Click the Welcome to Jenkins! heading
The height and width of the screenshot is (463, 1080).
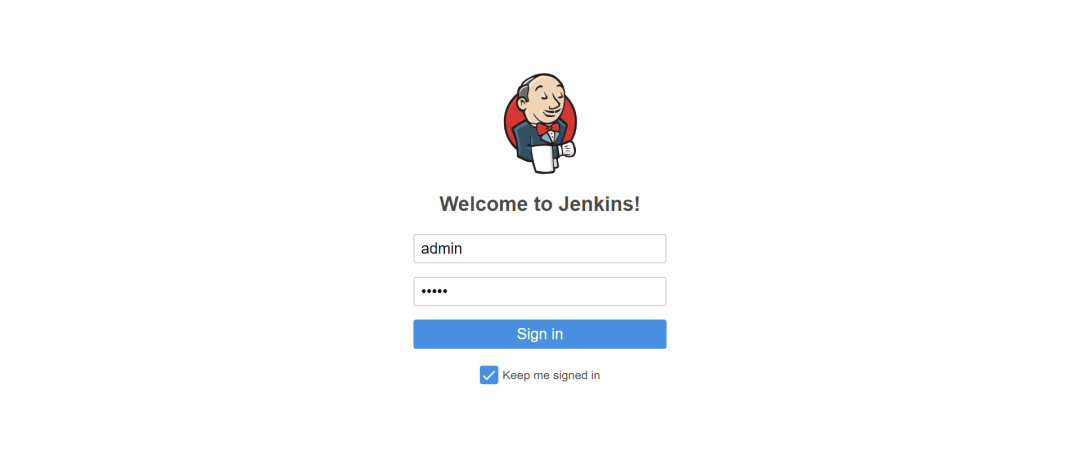click(540, 204)
